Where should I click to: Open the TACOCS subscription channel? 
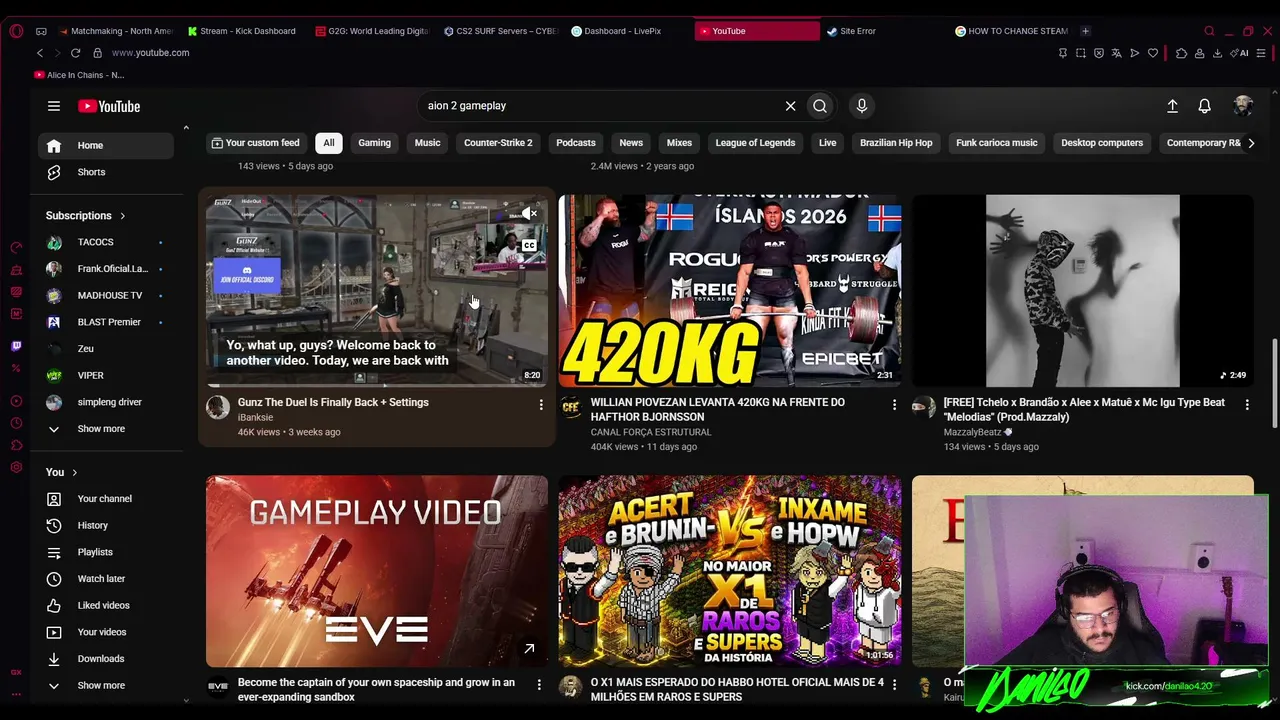point(106,242)
